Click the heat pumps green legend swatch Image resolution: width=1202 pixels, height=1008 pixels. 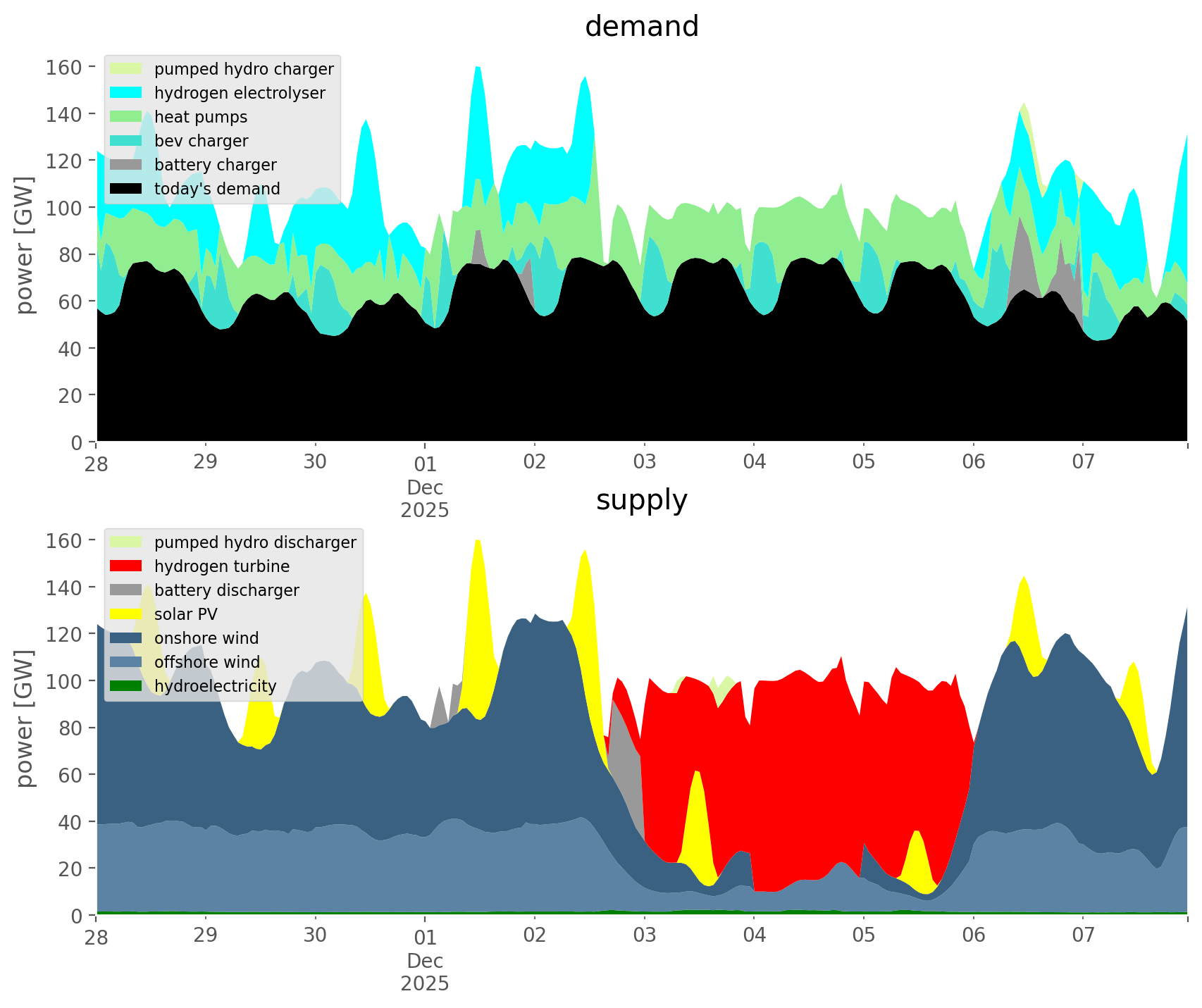[125, 117]
